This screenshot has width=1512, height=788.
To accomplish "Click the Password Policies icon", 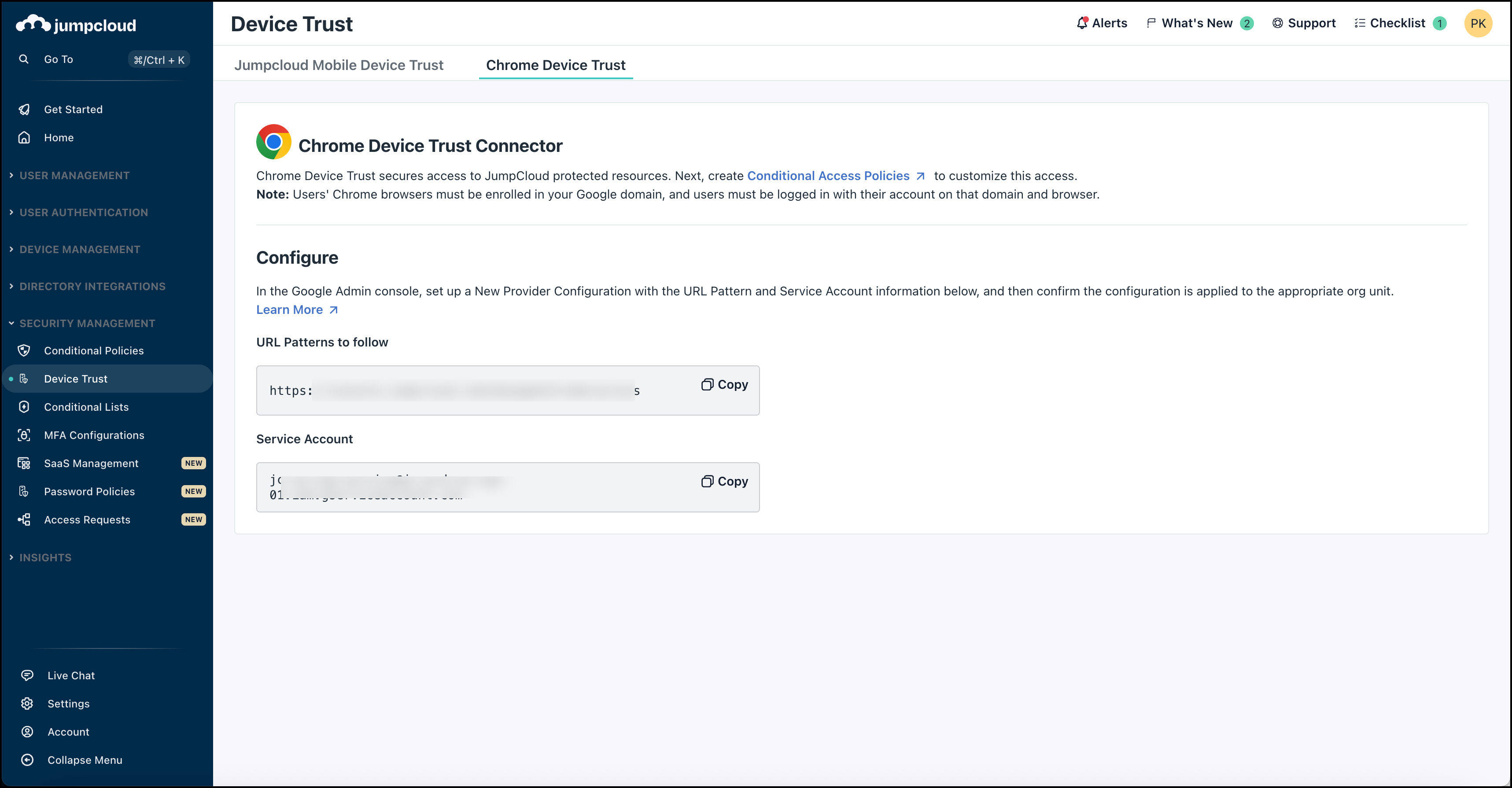I will point(24,491).
